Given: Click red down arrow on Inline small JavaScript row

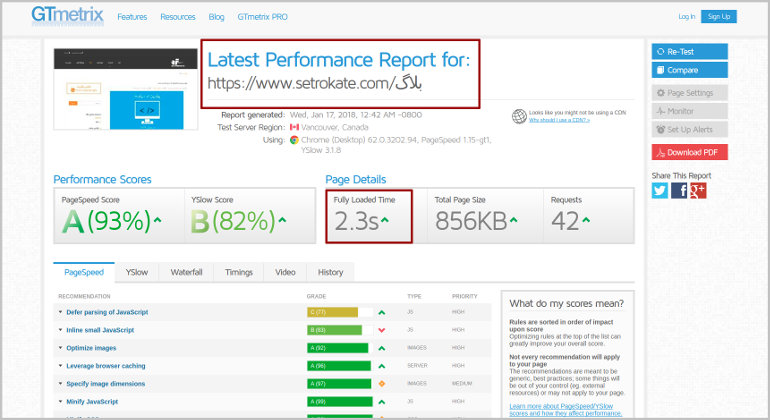Looking at the screenshot, I should coord(382,330).
